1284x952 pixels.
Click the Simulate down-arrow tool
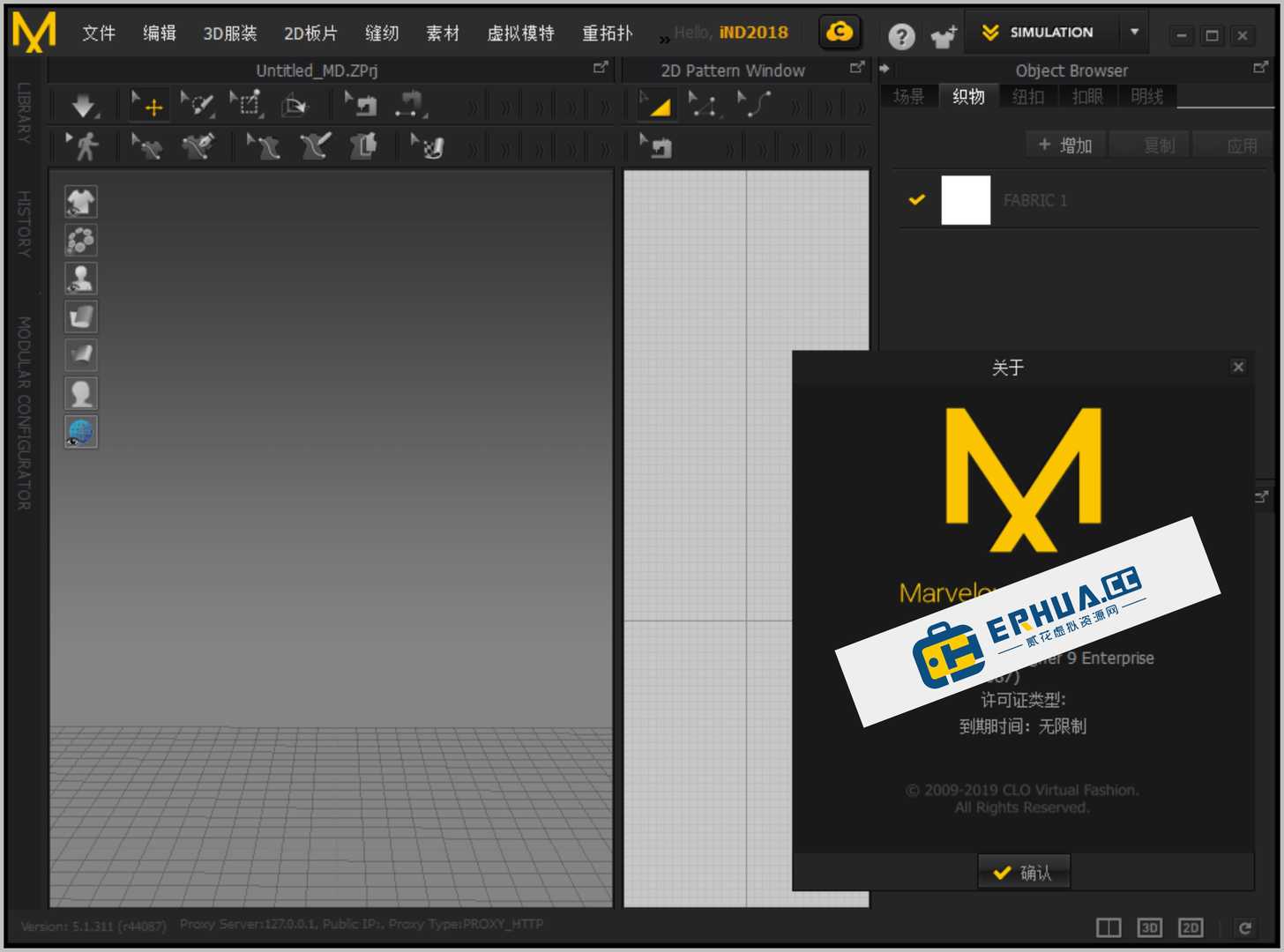(84, 106)
